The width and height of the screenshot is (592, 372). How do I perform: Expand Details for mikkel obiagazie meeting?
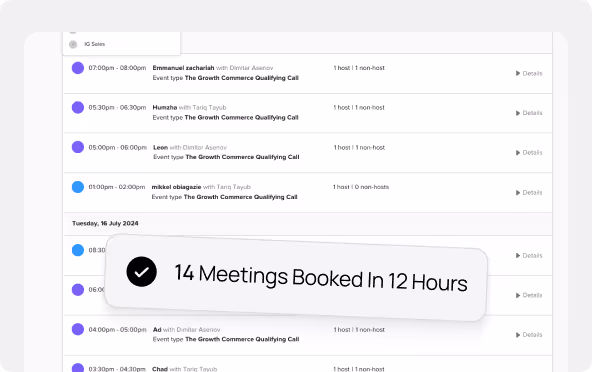point(529,193)
